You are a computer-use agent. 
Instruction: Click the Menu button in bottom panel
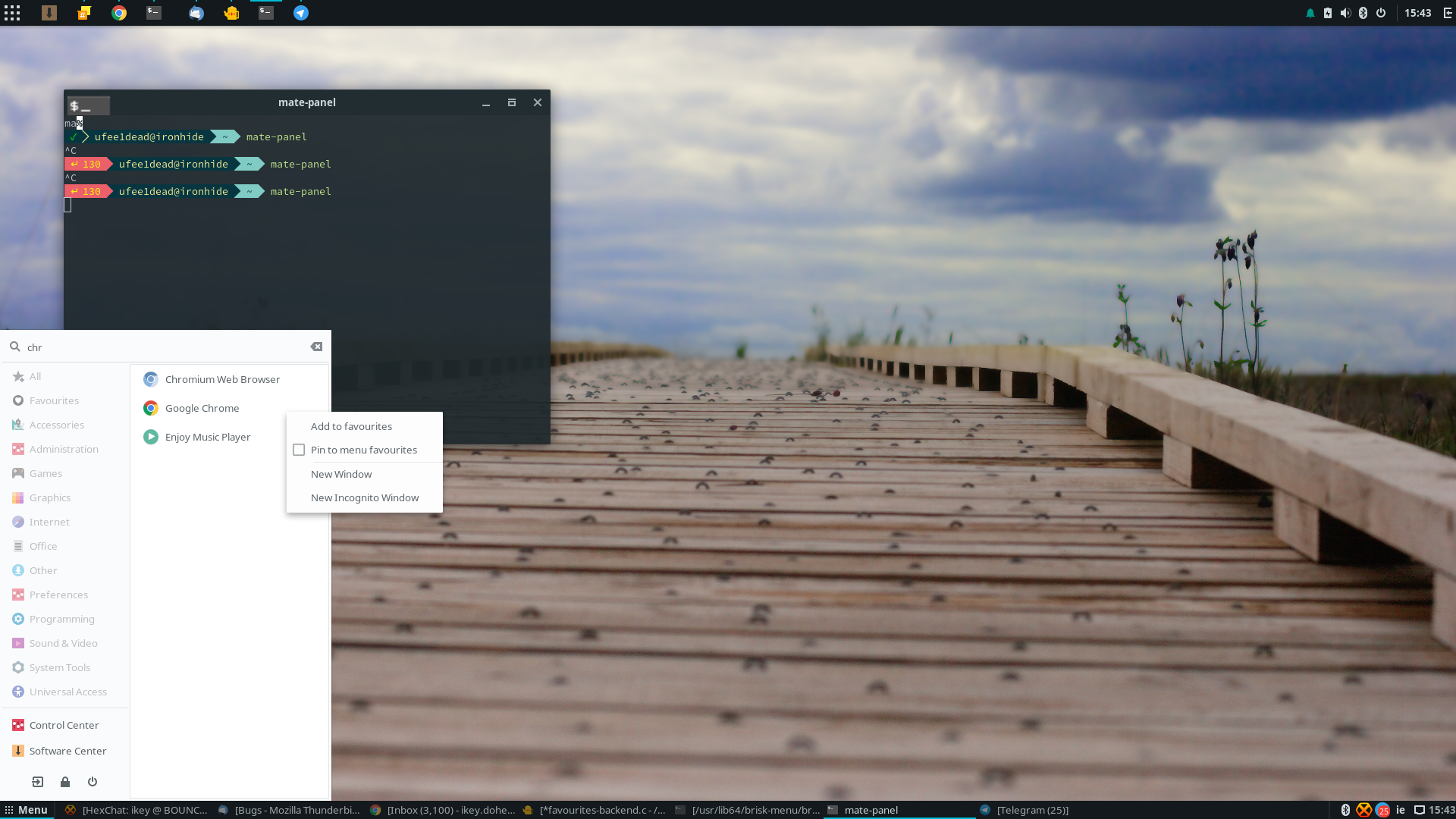[x=27, y=810]
